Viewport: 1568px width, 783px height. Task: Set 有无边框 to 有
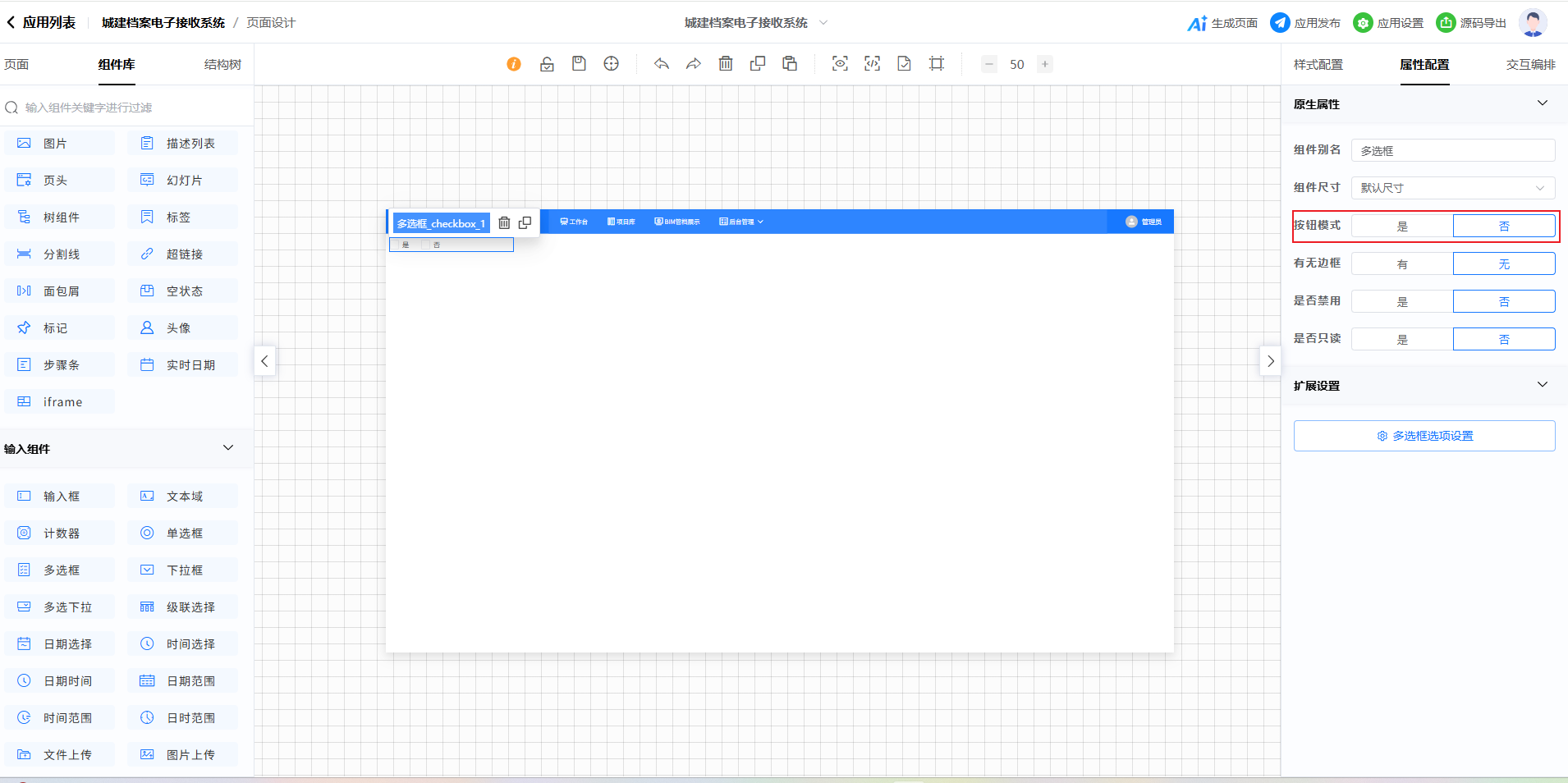pyautogui.click(x=1402, y=264)
